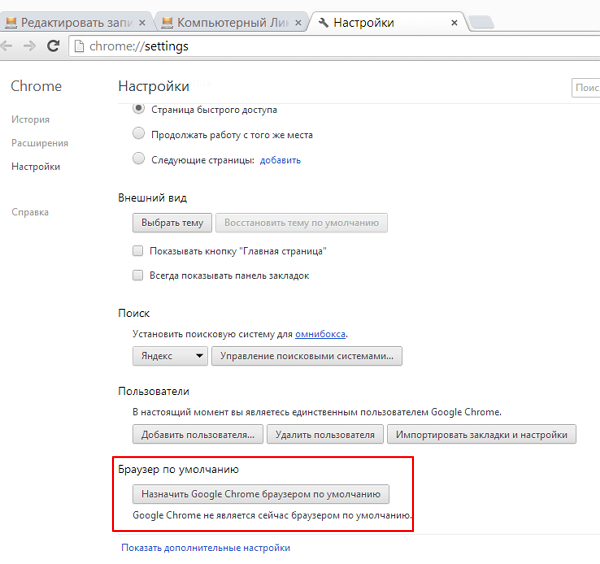The height and width of the screenshot is (564, 600).
Task: Open История in the sidebar
Action: (30, 120)
